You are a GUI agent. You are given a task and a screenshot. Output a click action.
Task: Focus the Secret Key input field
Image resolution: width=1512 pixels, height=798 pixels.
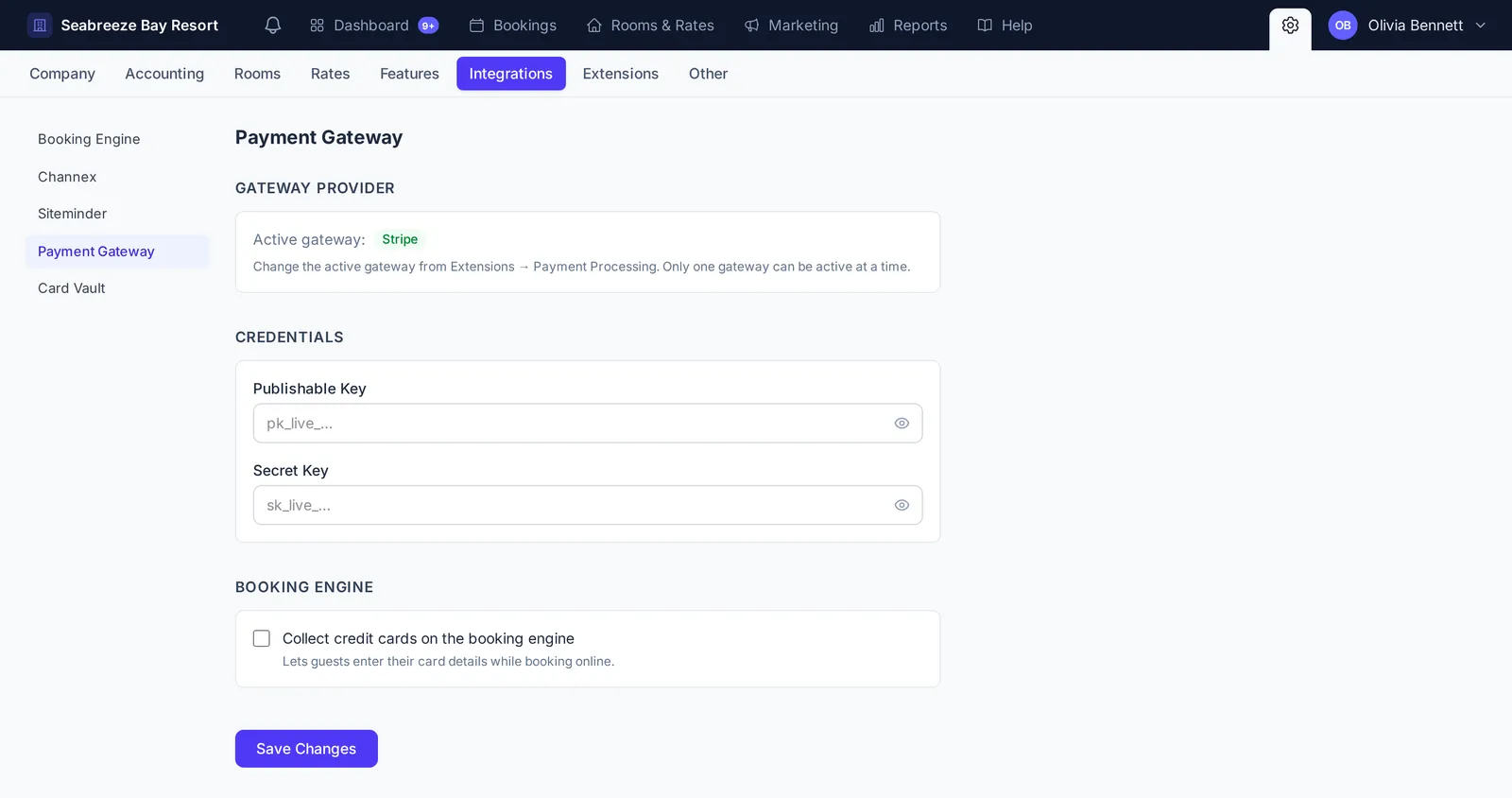(x=588, y=506)
